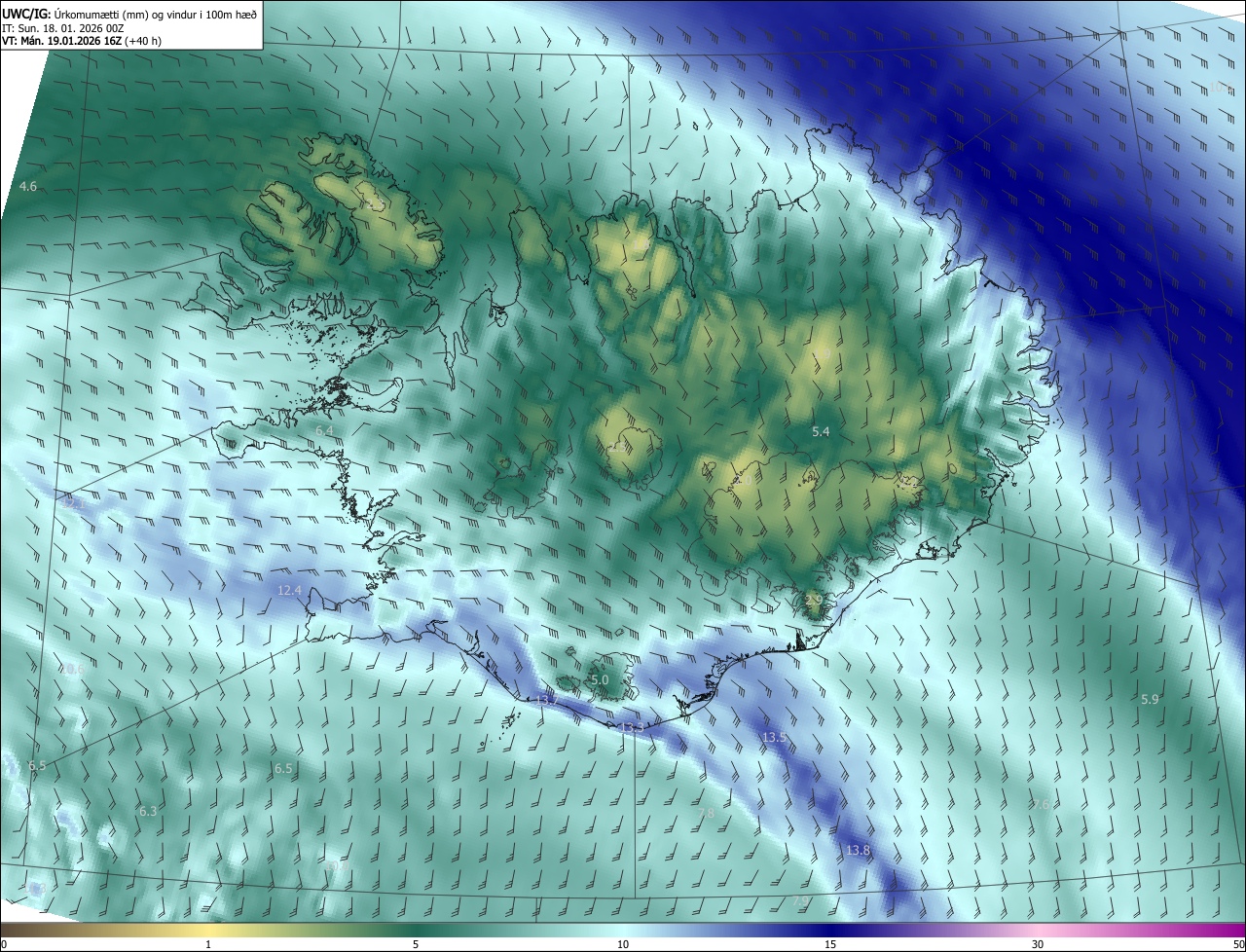Click the 5.0 value label
The image size is (1246, 952).
tap(600, 679)
